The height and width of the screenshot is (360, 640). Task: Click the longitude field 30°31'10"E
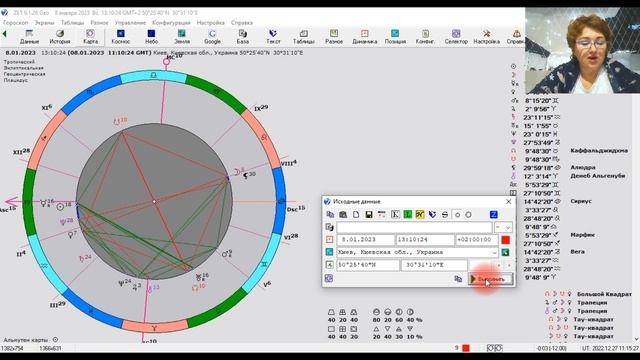click(x=434, y=265)
